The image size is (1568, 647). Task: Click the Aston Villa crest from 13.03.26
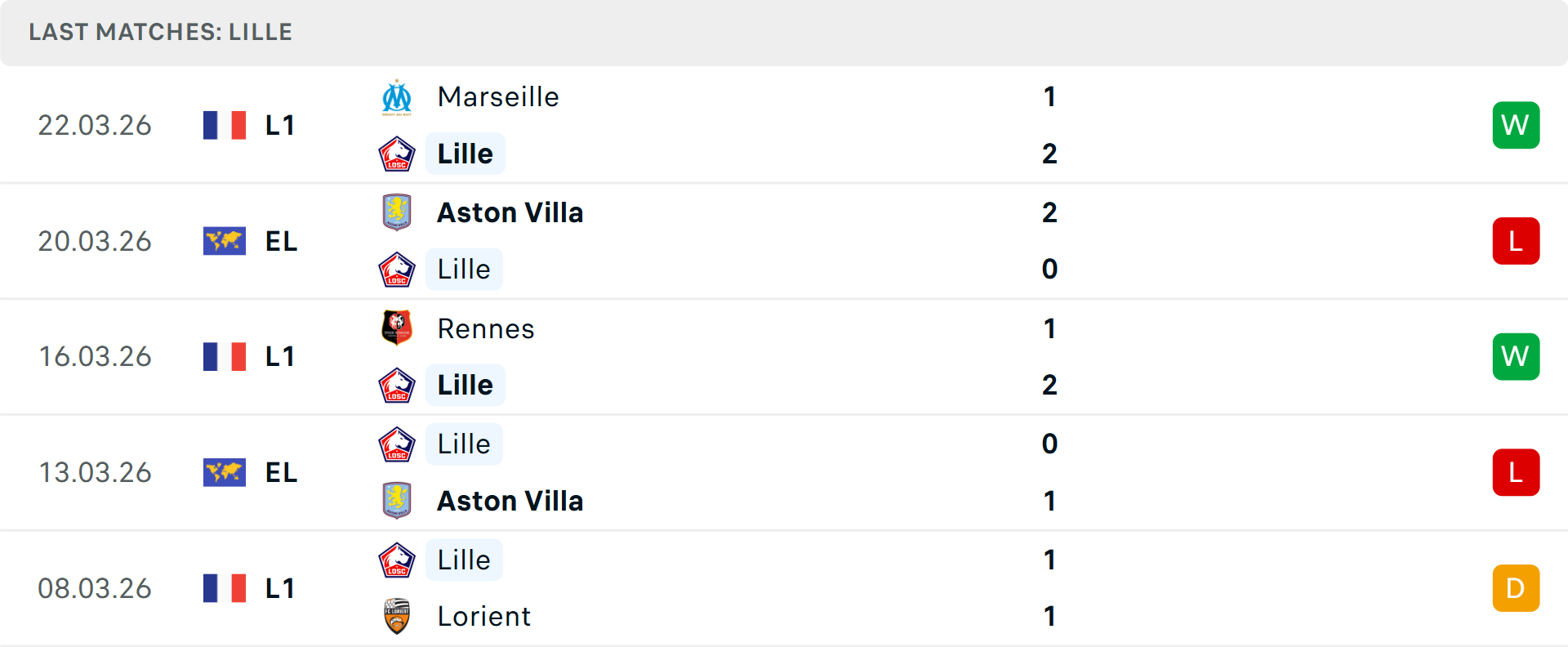click(x=397, y=501)
